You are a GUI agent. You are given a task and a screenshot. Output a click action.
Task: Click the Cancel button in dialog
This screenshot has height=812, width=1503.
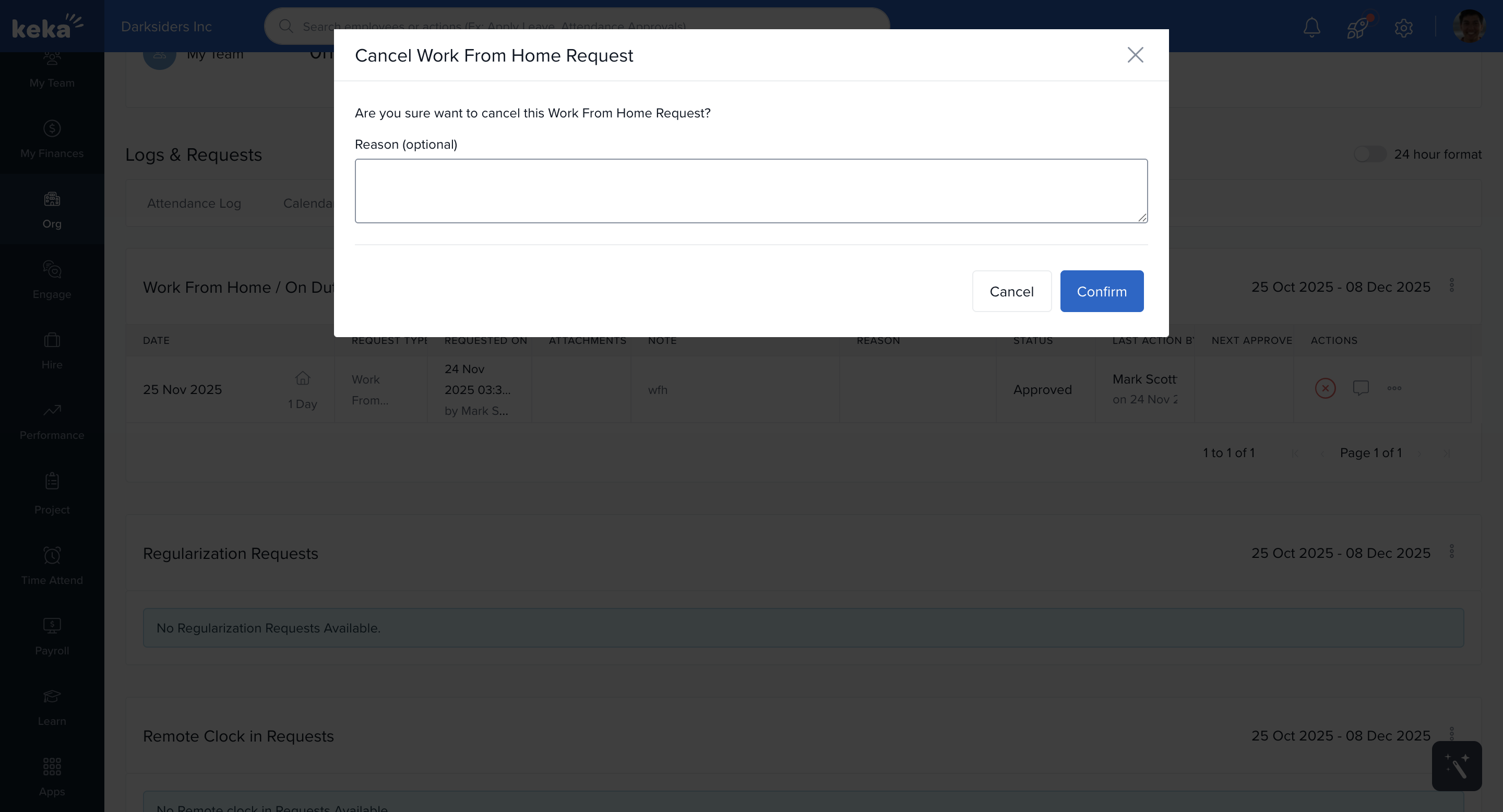click(x=1011, y=291)
